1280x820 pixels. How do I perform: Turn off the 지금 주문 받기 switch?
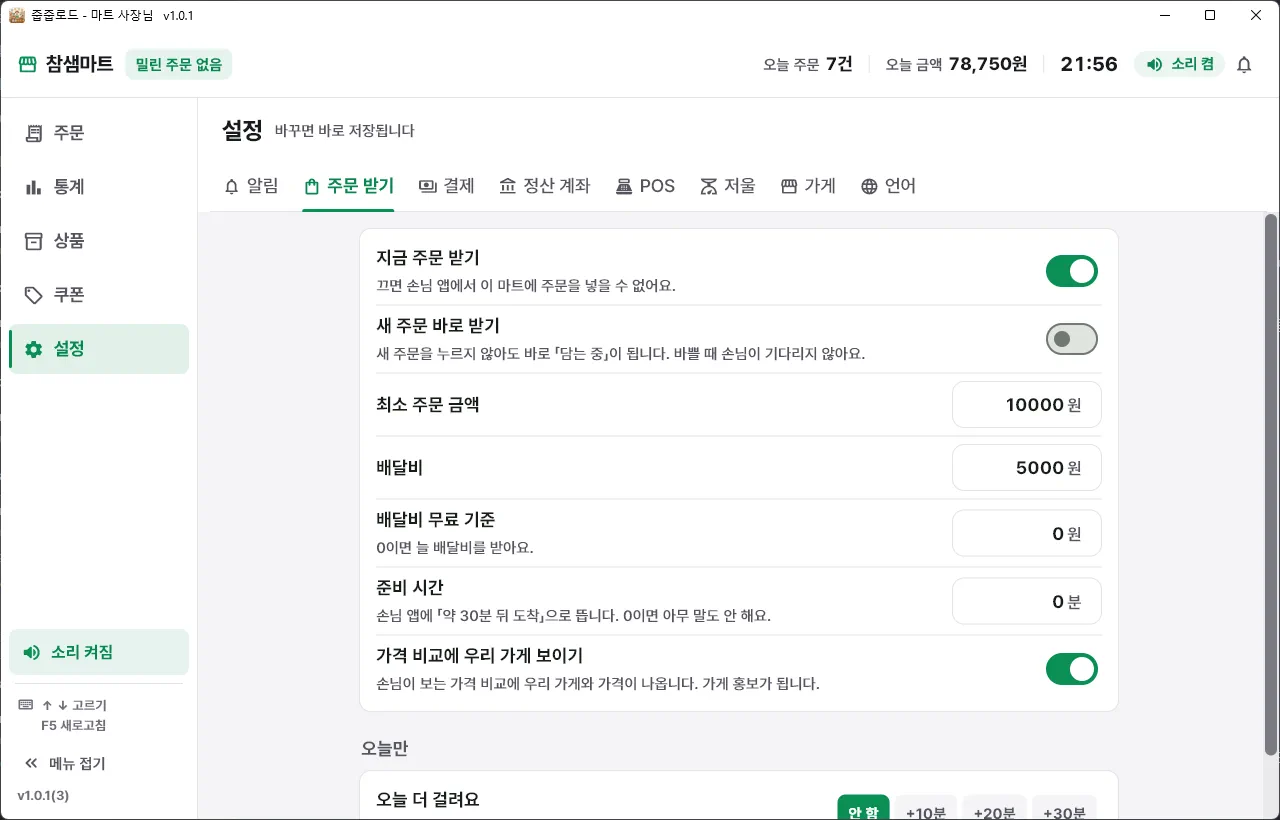tap(1072, 271)
